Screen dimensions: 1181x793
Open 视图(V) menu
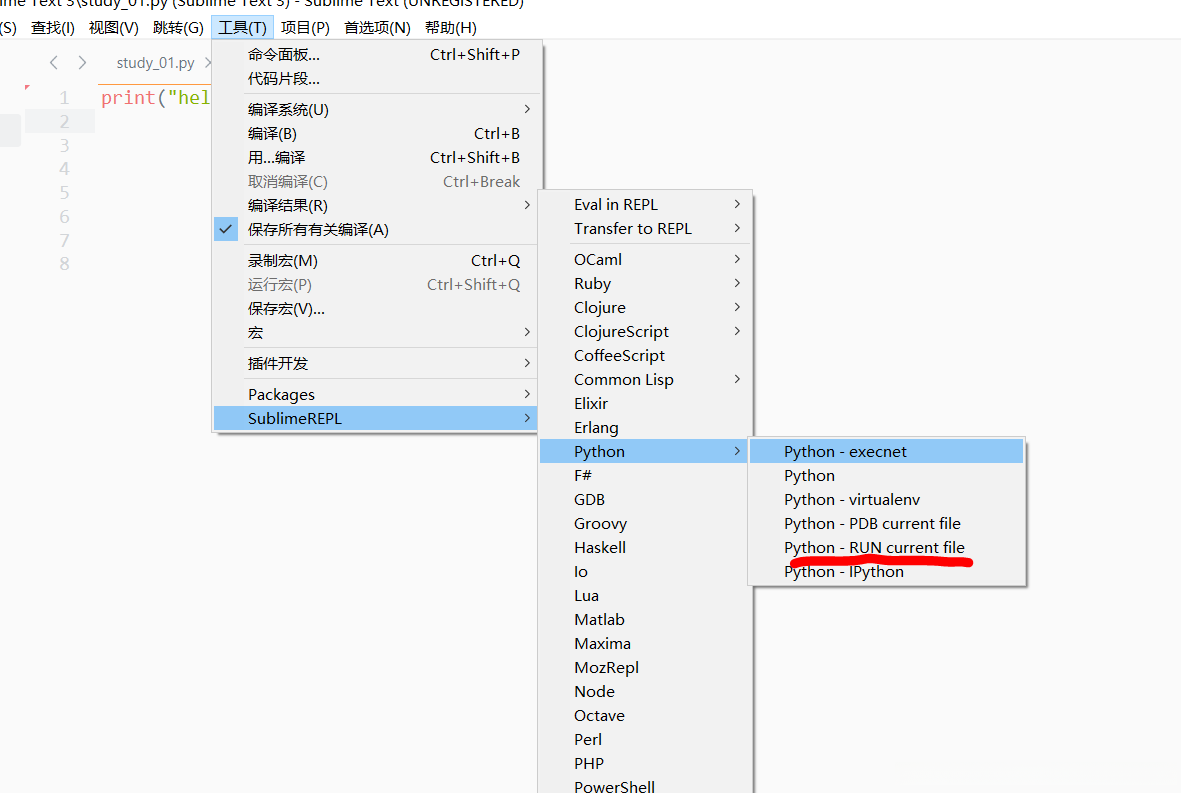pyautogui.click(x=114, y=28)
